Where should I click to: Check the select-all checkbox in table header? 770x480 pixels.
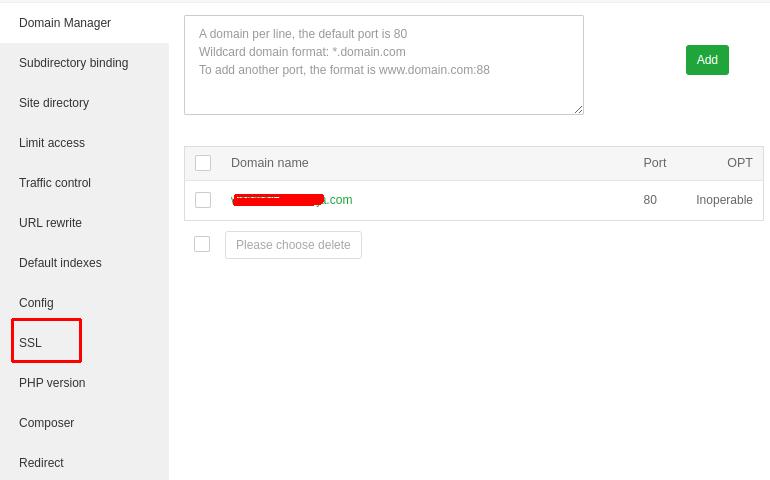203,163
